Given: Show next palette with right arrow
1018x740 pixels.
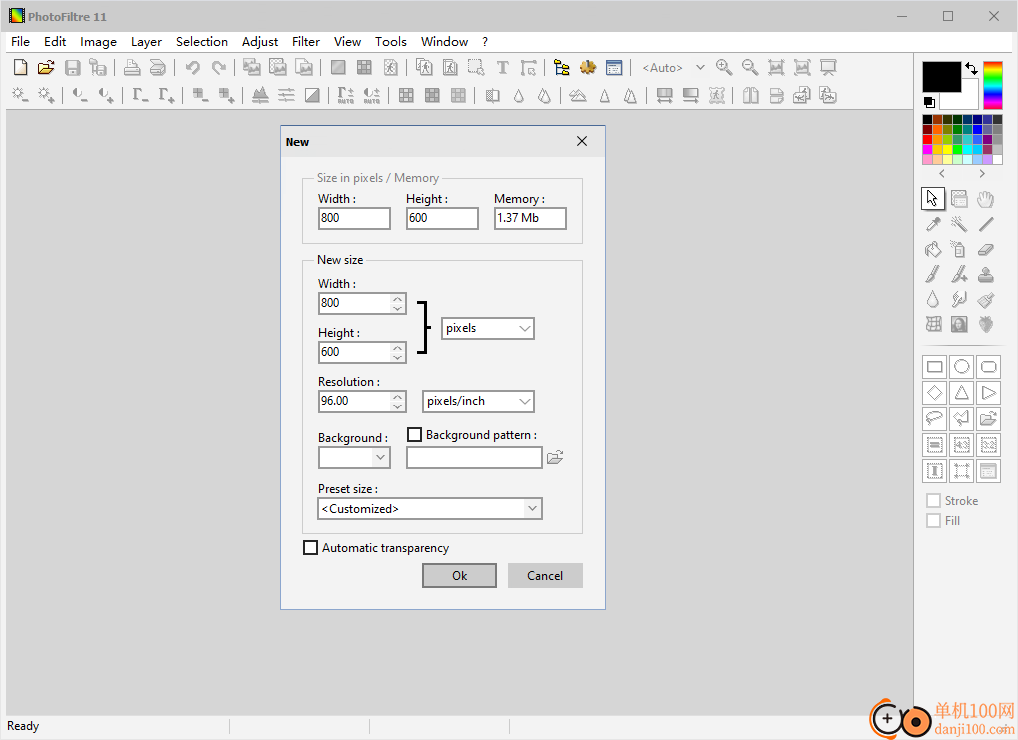Looking at the screenshot, I should point(982,174).
